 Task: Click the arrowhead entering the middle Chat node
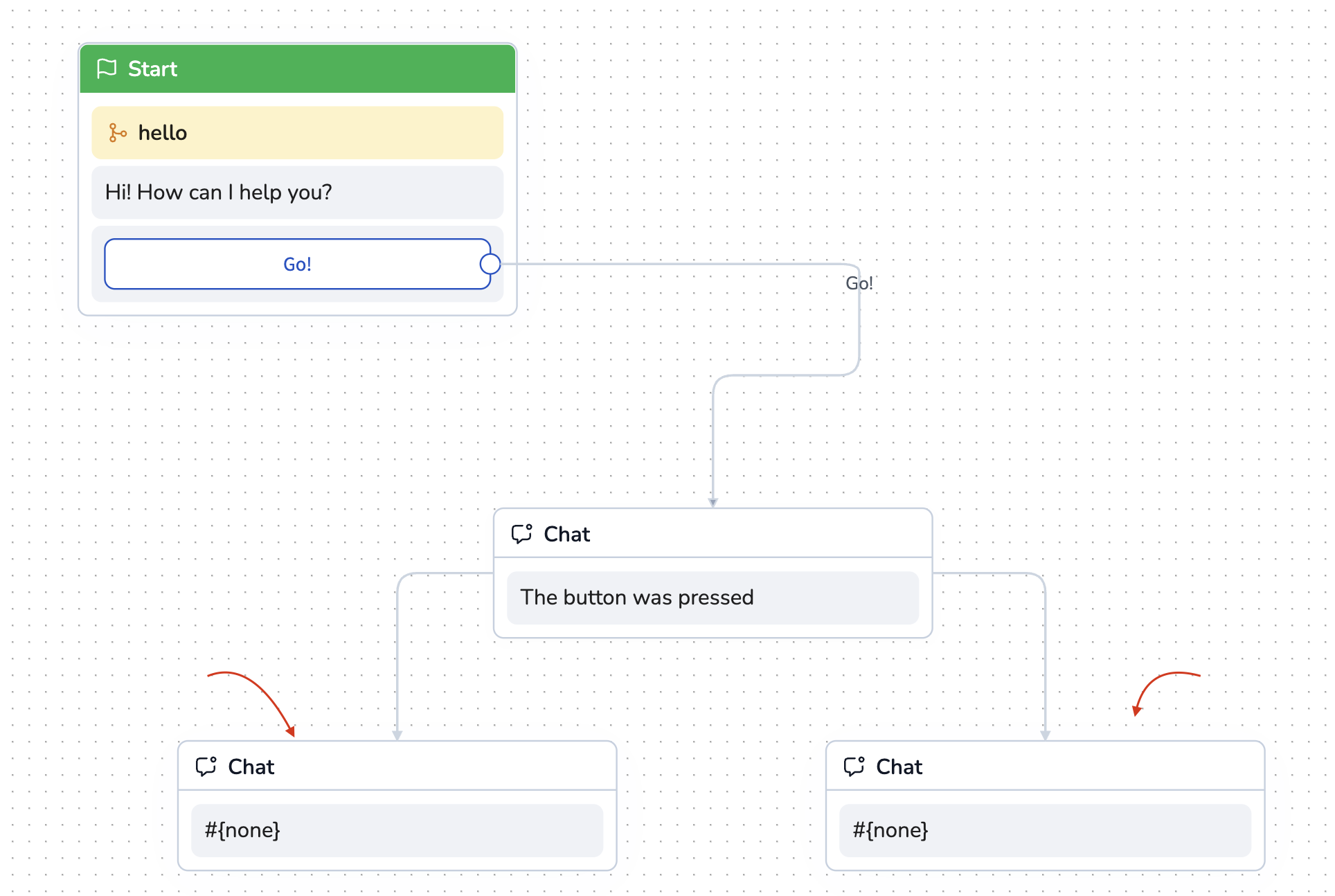(x=713, y=503)
